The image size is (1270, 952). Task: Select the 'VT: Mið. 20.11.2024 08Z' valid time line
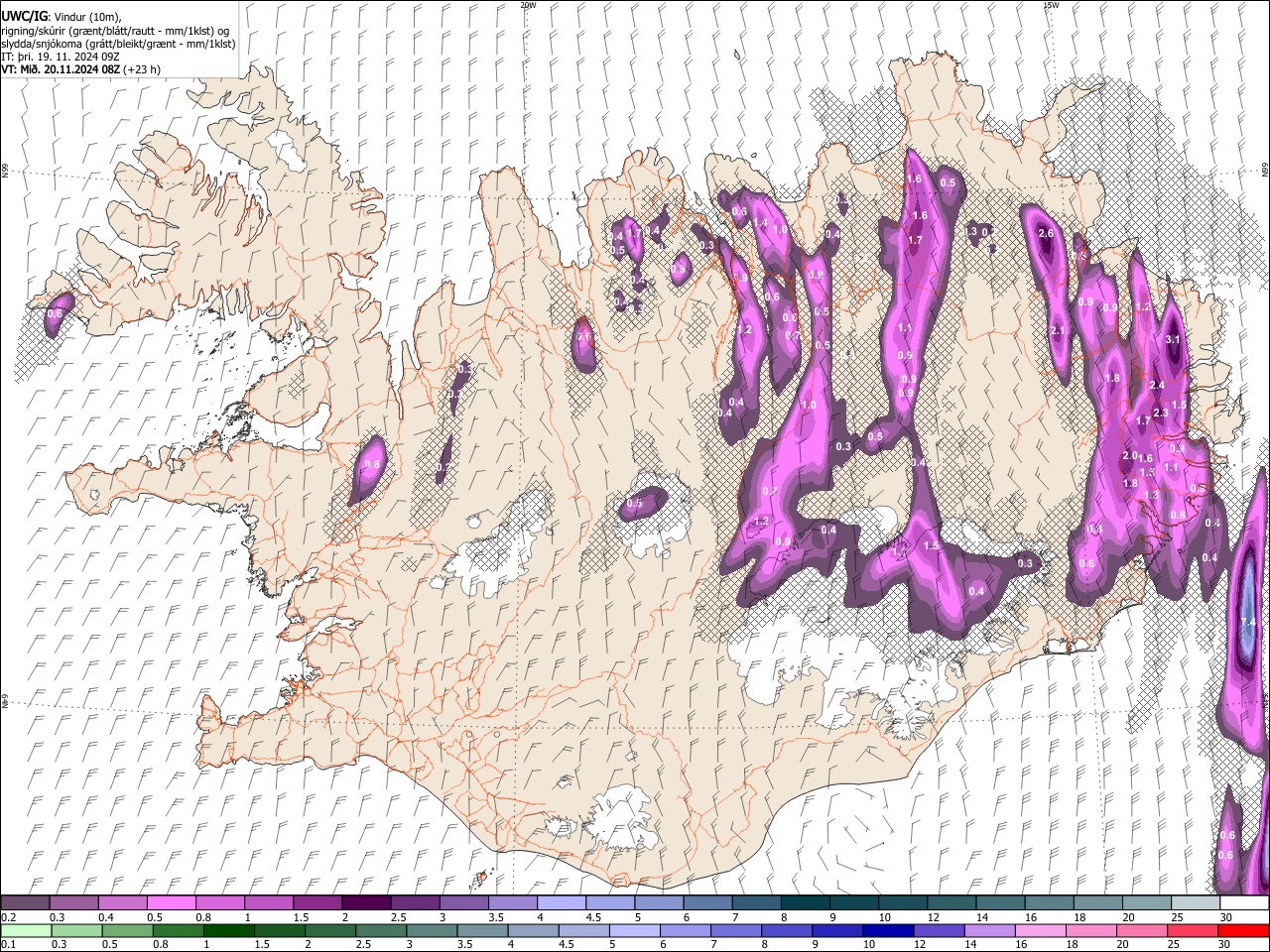tap(80, 69)
